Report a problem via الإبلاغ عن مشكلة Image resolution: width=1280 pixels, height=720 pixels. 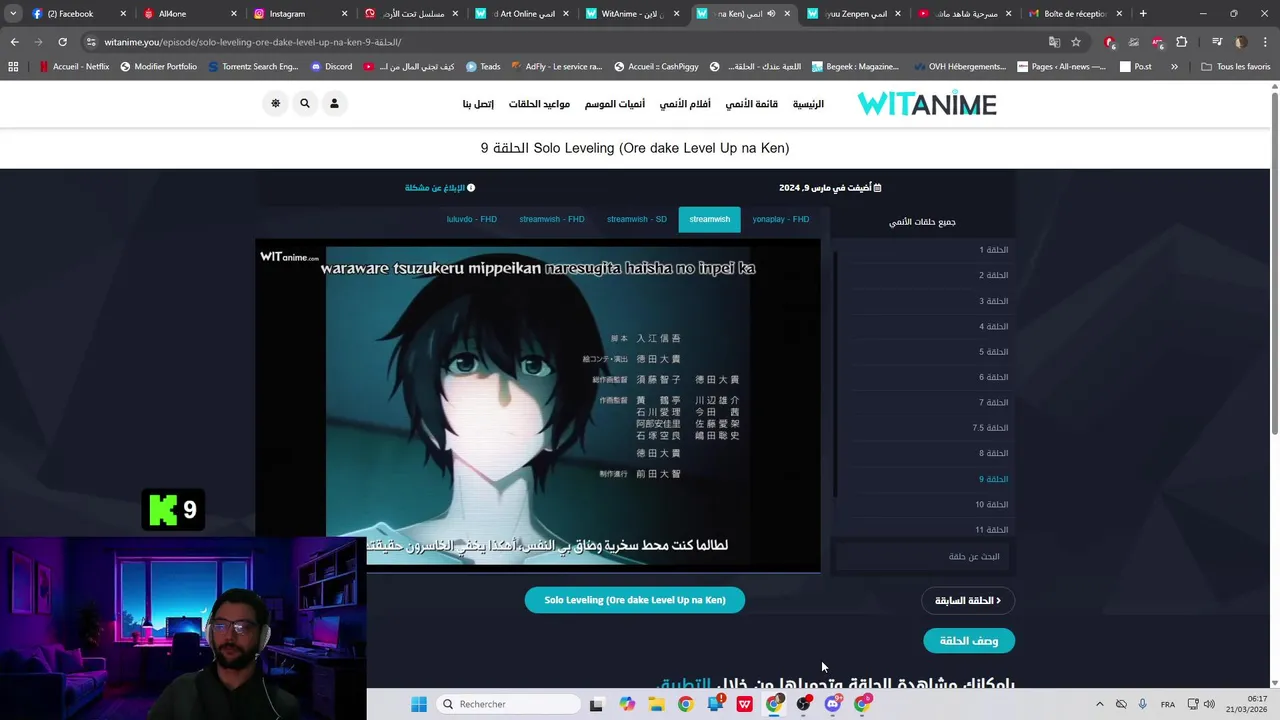point(440,188)
